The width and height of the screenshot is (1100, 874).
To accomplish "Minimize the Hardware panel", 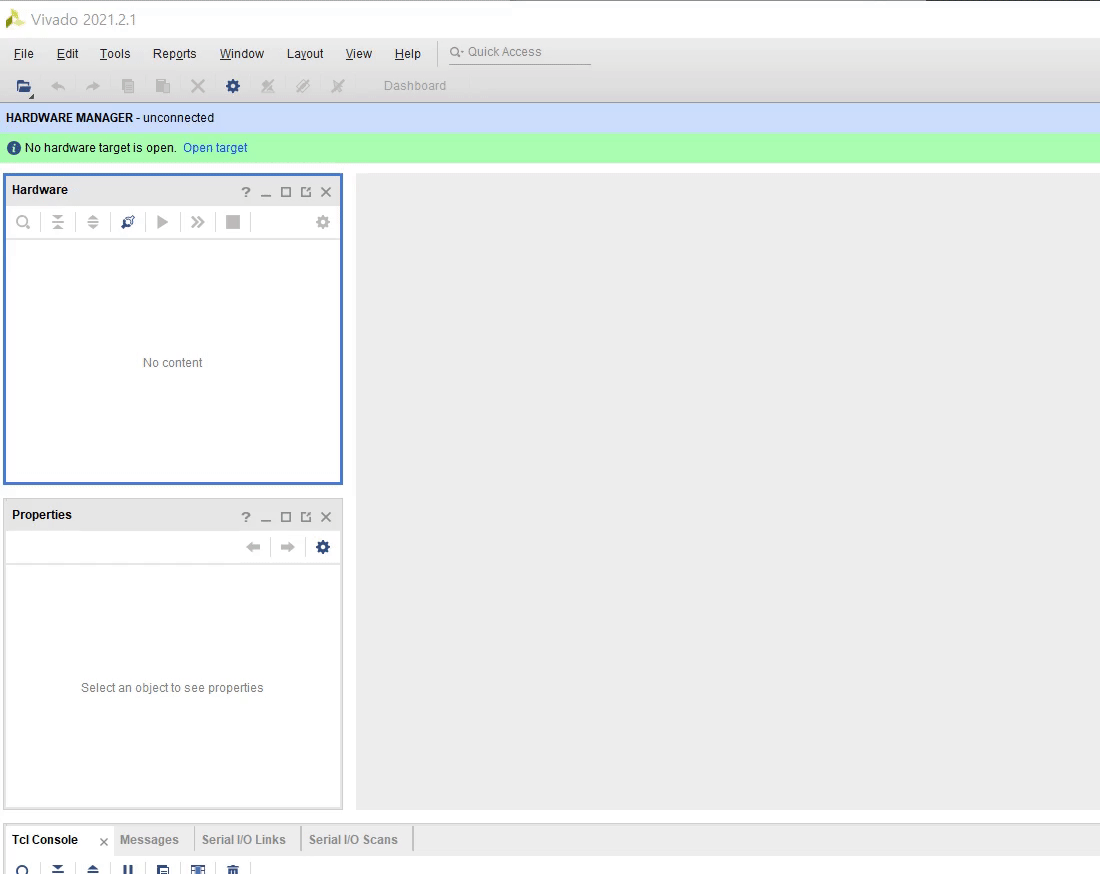I will [x=266, y=193].
